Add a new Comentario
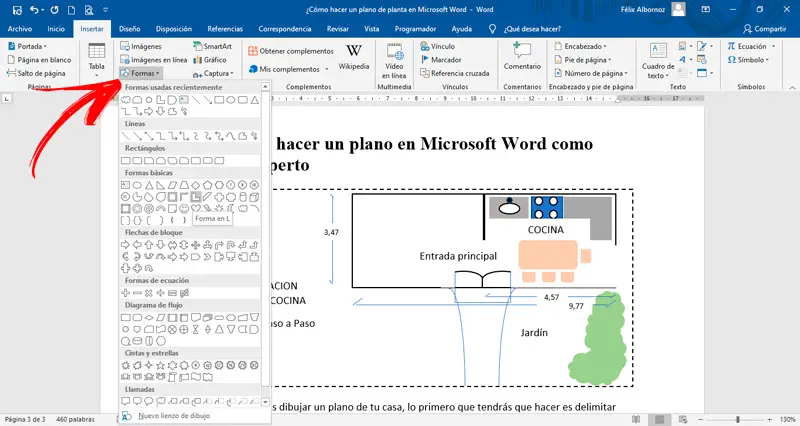 click(x=522, y=57)
